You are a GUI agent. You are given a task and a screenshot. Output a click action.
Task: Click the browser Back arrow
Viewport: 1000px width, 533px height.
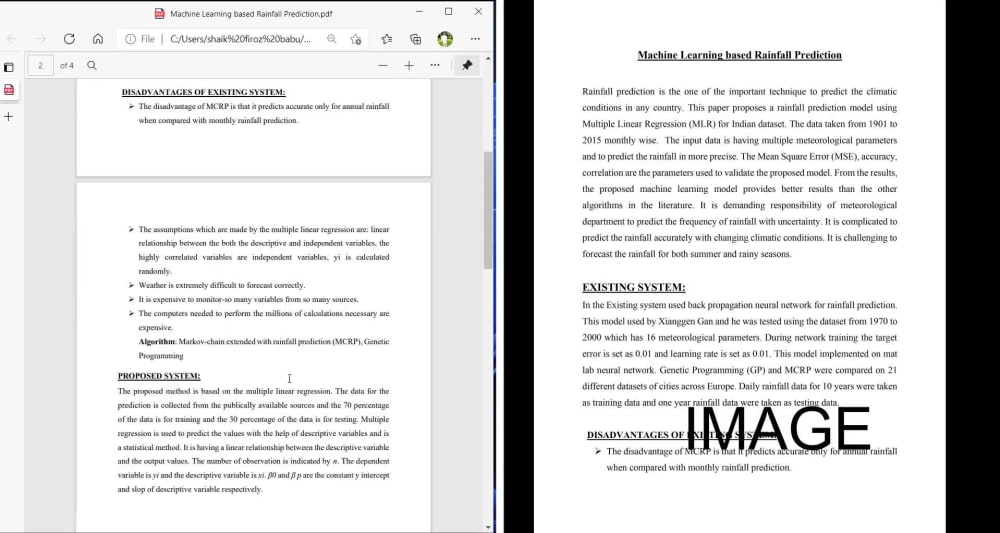click(x=11, y=39)
